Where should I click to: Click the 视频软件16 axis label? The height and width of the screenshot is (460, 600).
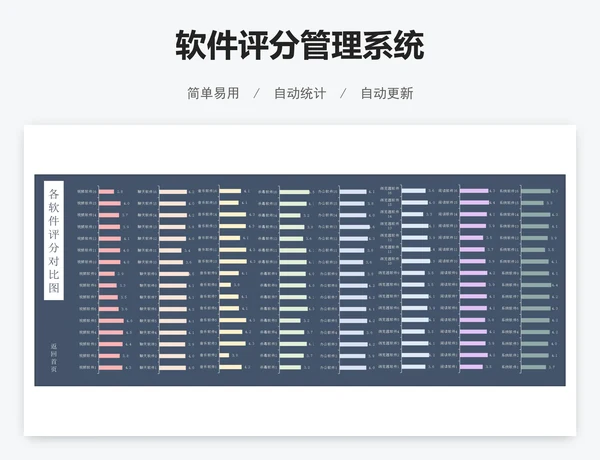[87, 191]
